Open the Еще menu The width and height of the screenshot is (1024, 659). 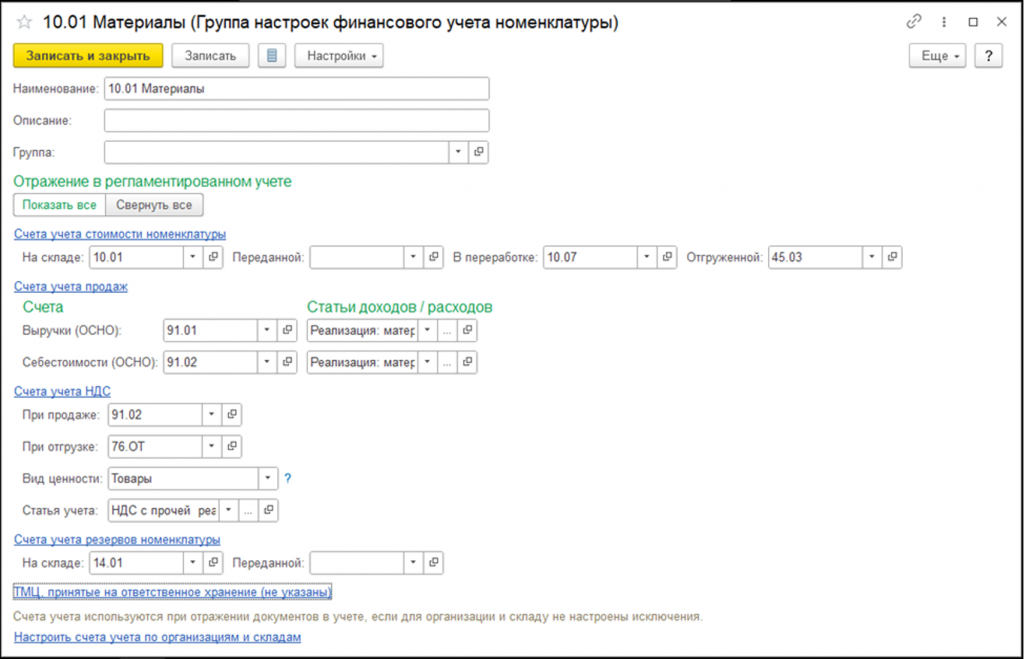938,56
